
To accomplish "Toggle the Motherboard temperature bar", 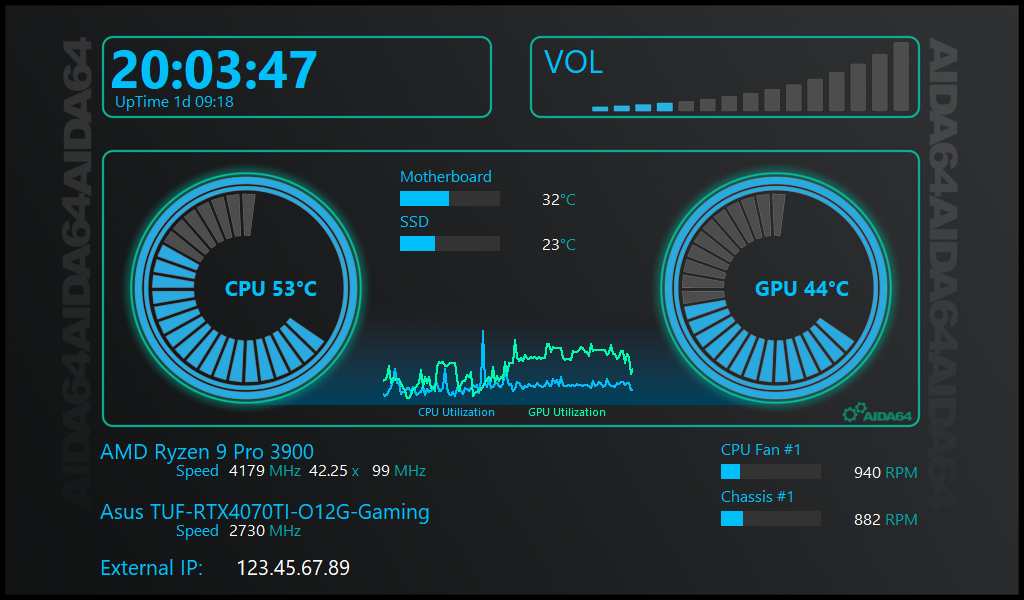I will click(x=449, y=198).
